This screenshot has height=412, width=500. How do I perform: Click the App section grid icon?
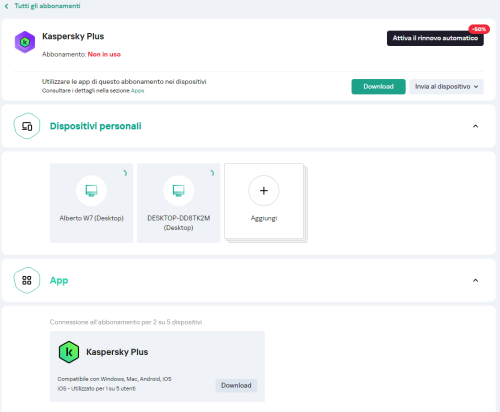point(27,280)
